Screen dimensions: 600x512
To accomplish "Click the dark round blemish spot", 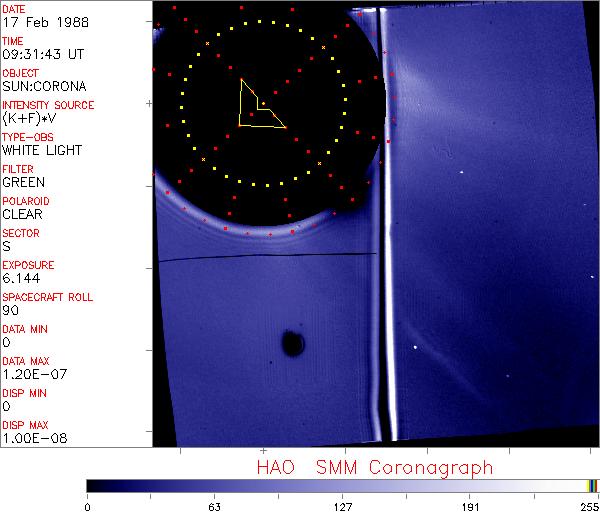I will coord(293,344).
